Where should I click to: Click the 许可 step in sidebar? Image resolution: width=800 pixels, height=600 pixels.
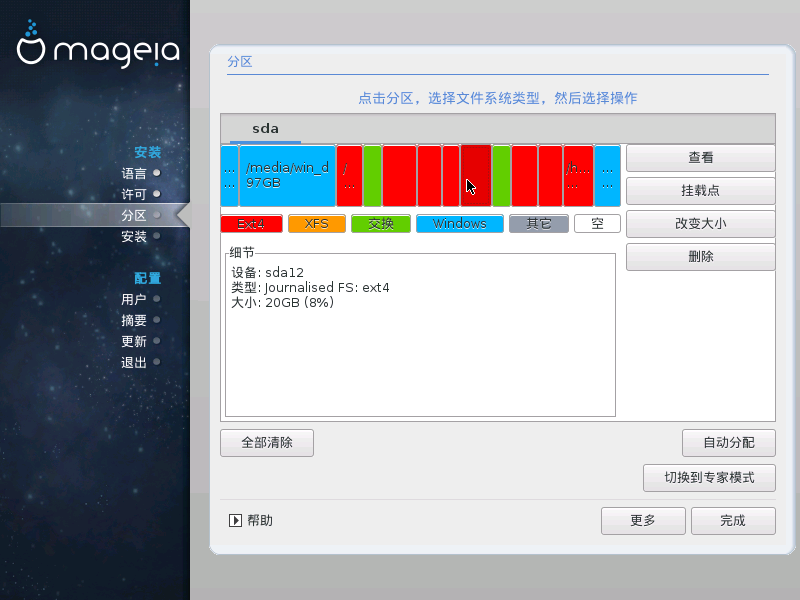134,194
